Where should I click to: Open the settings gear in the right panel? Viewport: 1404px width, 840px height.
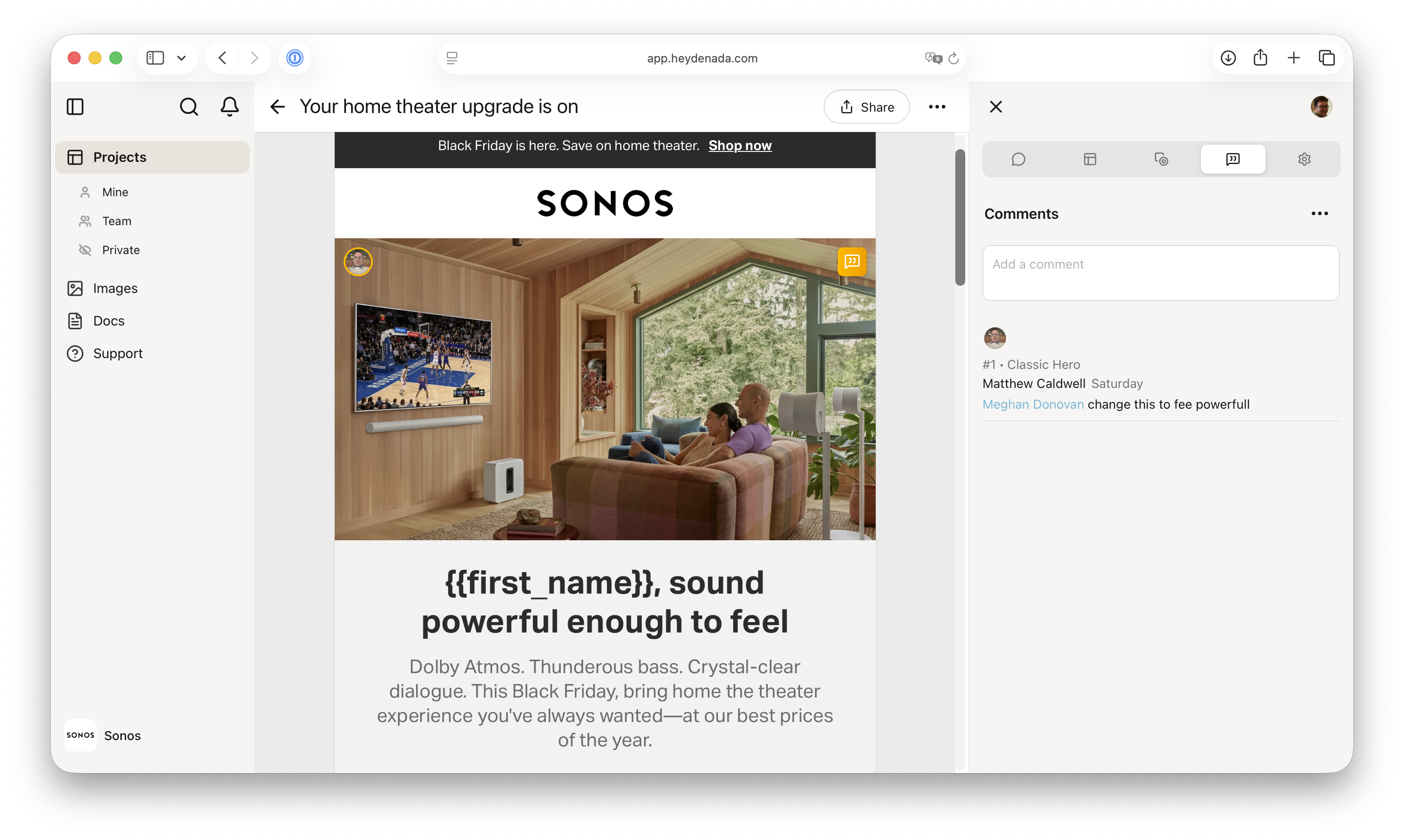point(1304,159)
